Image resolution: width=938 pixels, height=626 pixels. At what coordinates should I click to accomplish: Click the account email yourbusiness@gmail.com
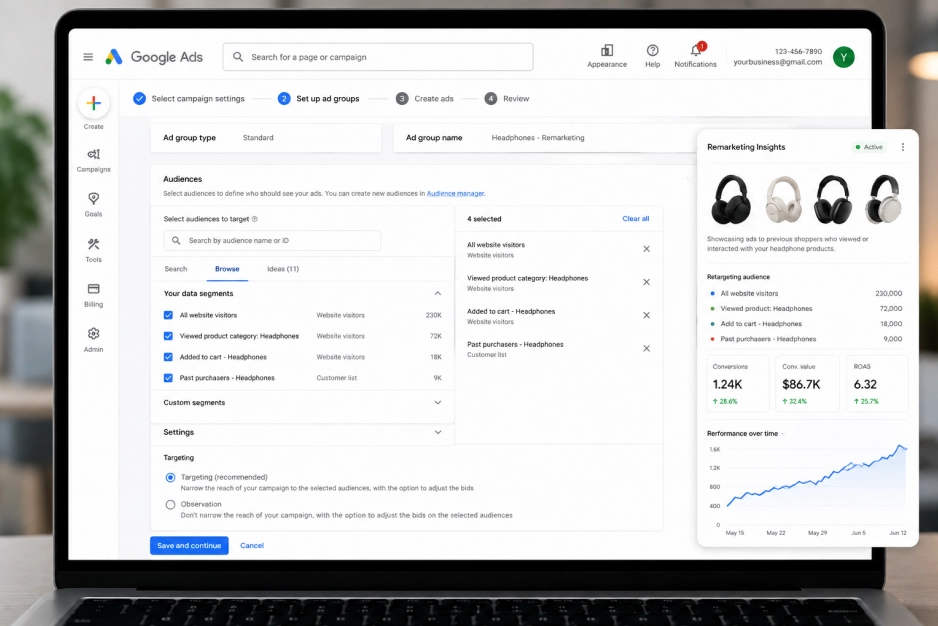point(778,62)
